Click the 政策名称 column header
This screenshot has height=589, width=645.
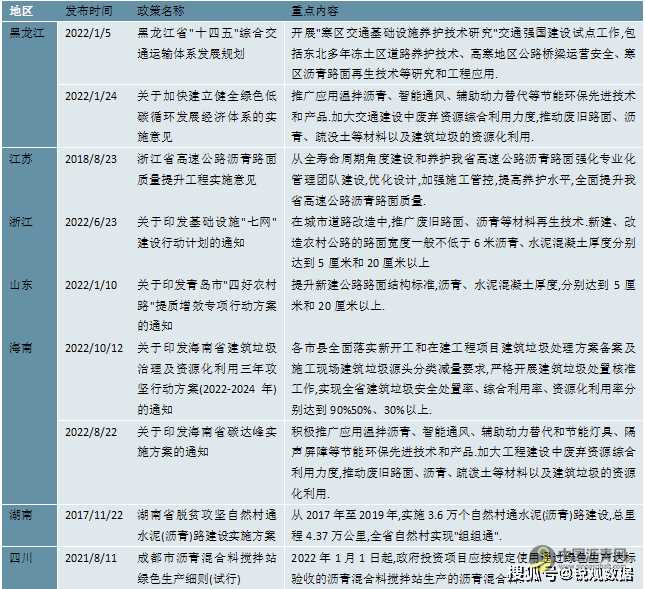(161, 11)
